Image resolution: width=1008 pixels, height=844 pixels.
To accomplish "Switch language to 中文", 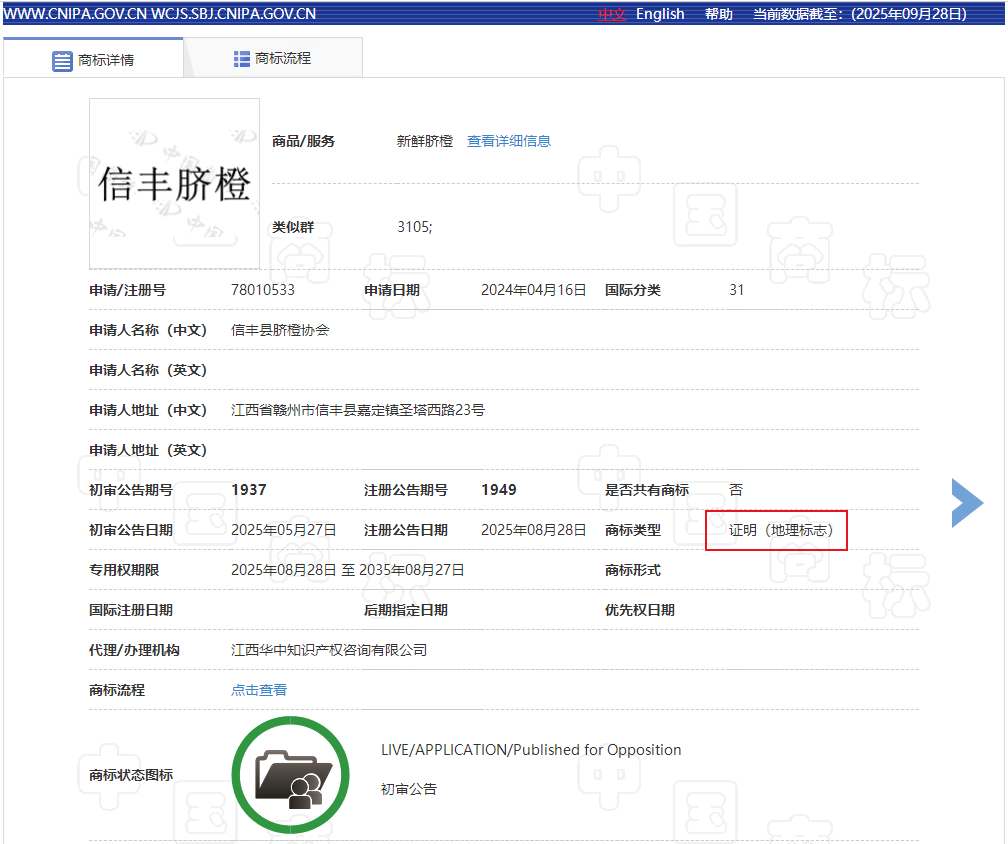I will (611, 14).
